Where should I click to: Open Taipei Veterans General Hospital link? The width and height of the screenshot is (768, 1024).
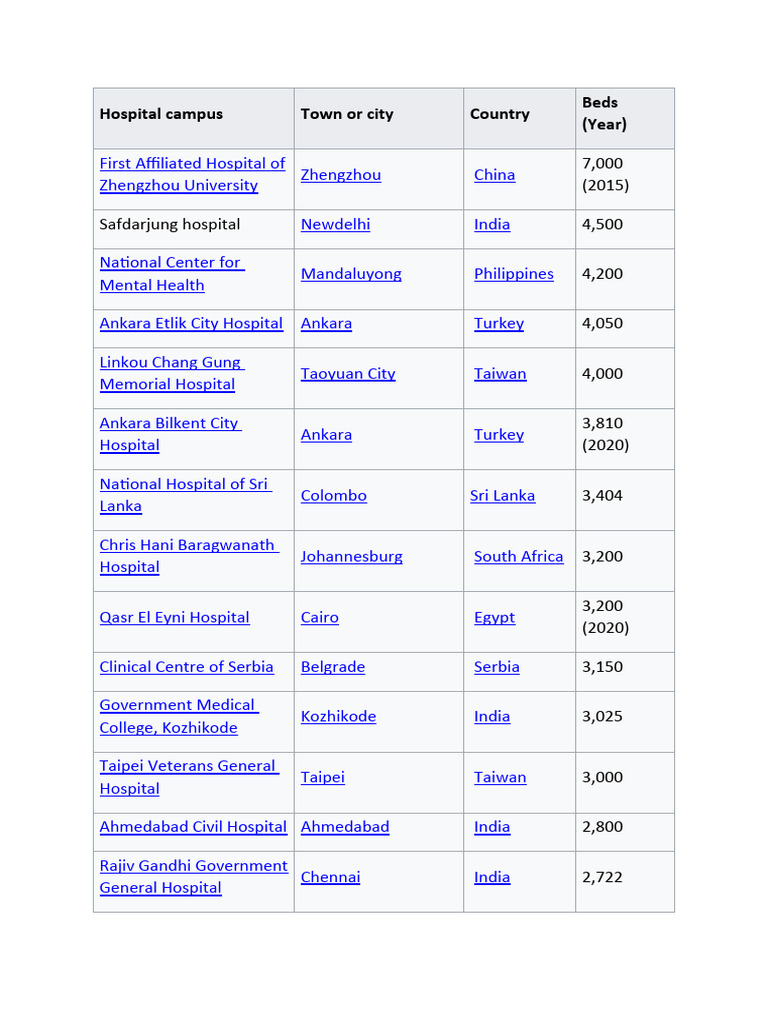tap(187, 766)
